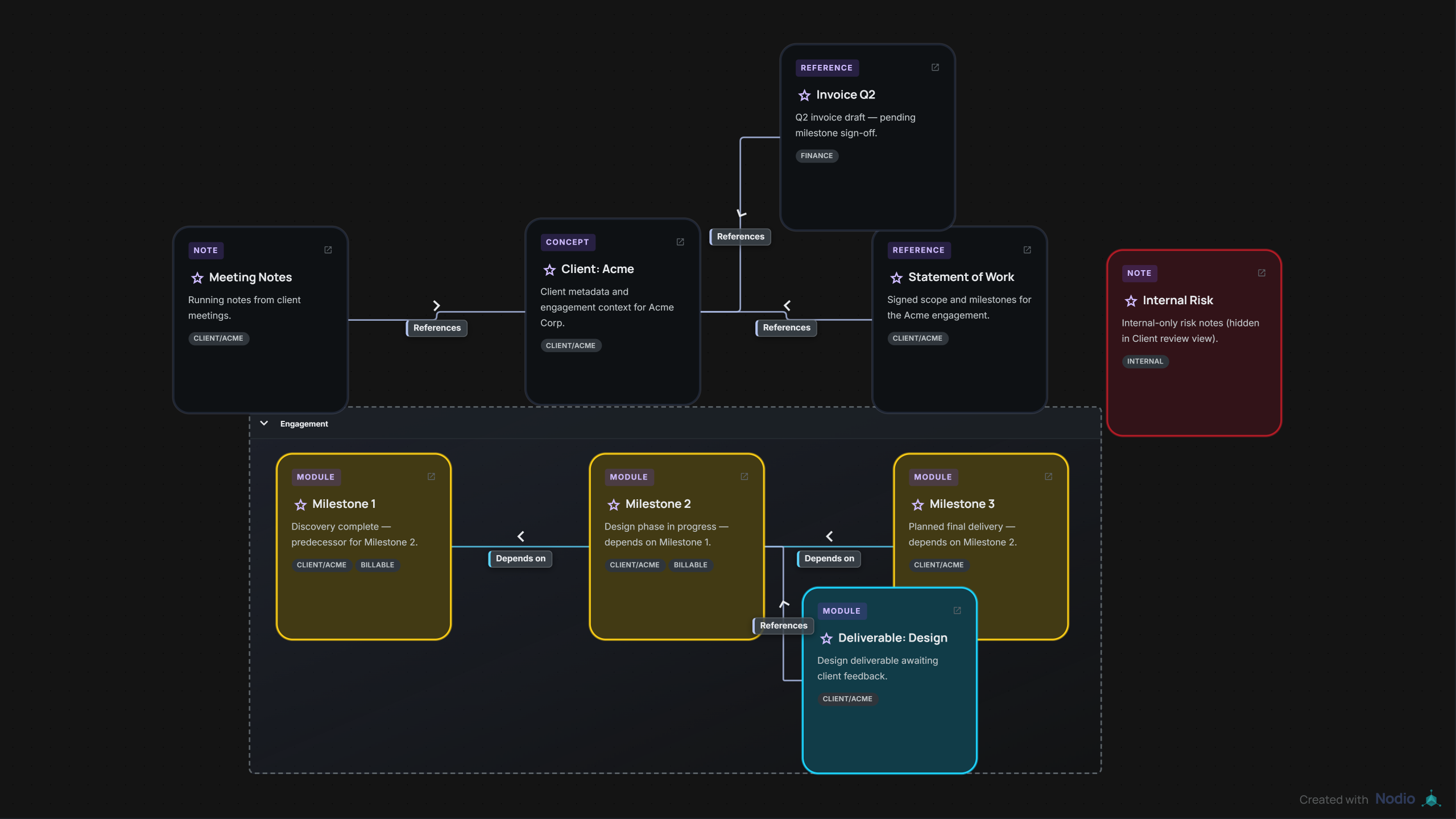Click the CLIENT/ACME tag on Deliverable: Design

(847, 699)
